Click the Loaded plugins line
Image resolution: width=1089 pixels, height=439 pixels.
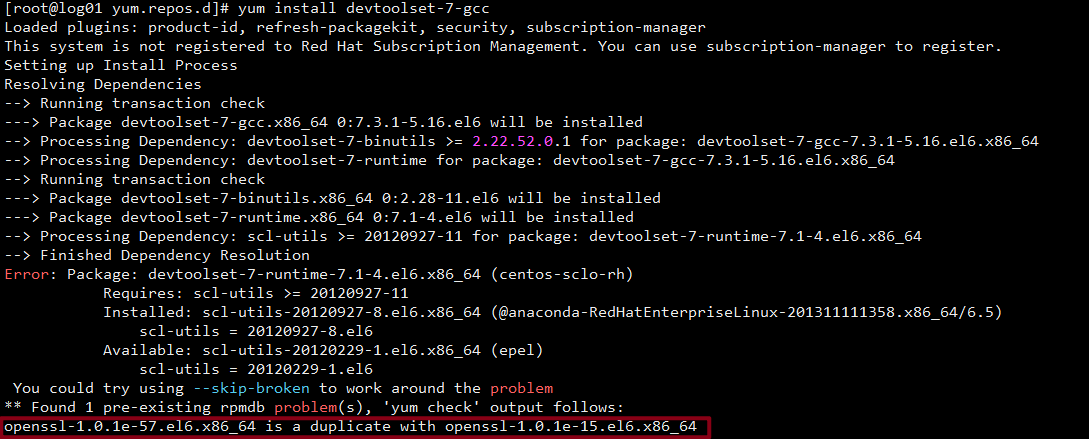pyautogui.click(x=355, y=28)
